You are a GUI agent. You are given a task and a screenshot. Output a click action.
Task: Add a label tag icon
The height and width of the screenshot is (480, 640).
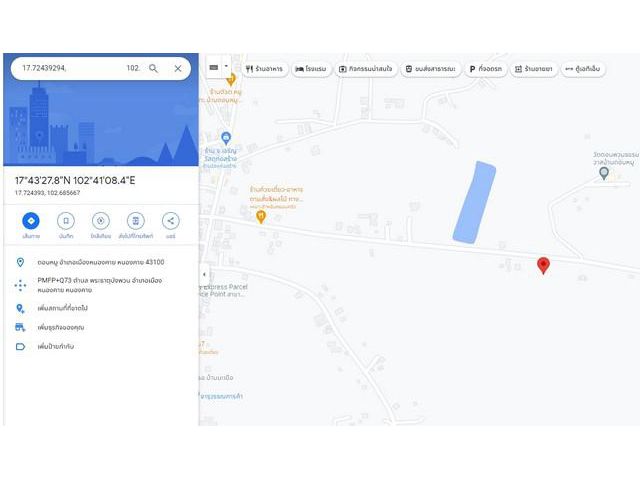(x=20, y=347)
